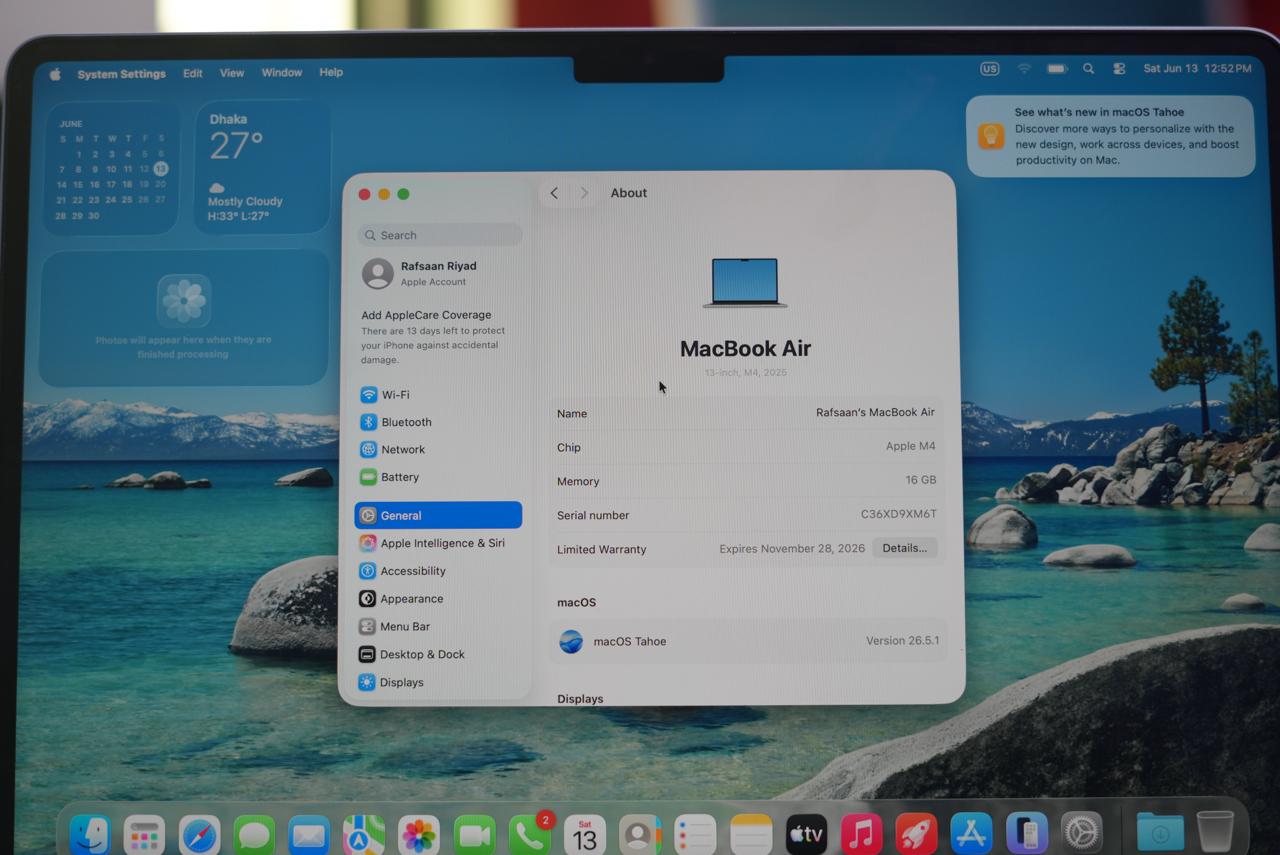Screen dimensions: 1280x855
Task: Open the Help menu
Action: click(x=331, y=72)
